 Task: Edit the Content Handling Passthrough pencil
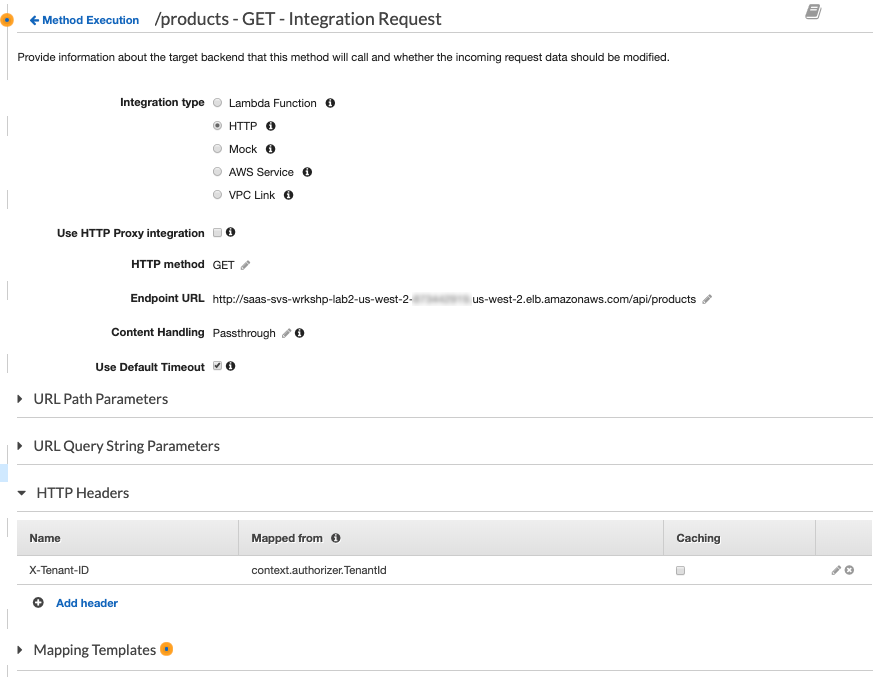(286, 333)
